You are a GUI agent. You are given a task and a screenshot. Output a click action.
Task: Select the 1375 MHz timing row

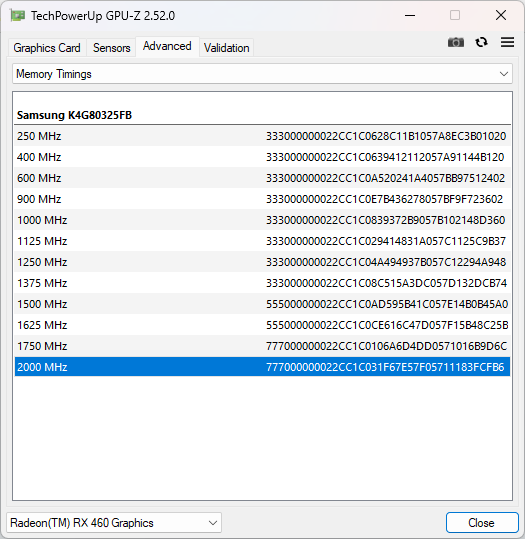click(262, 283)
